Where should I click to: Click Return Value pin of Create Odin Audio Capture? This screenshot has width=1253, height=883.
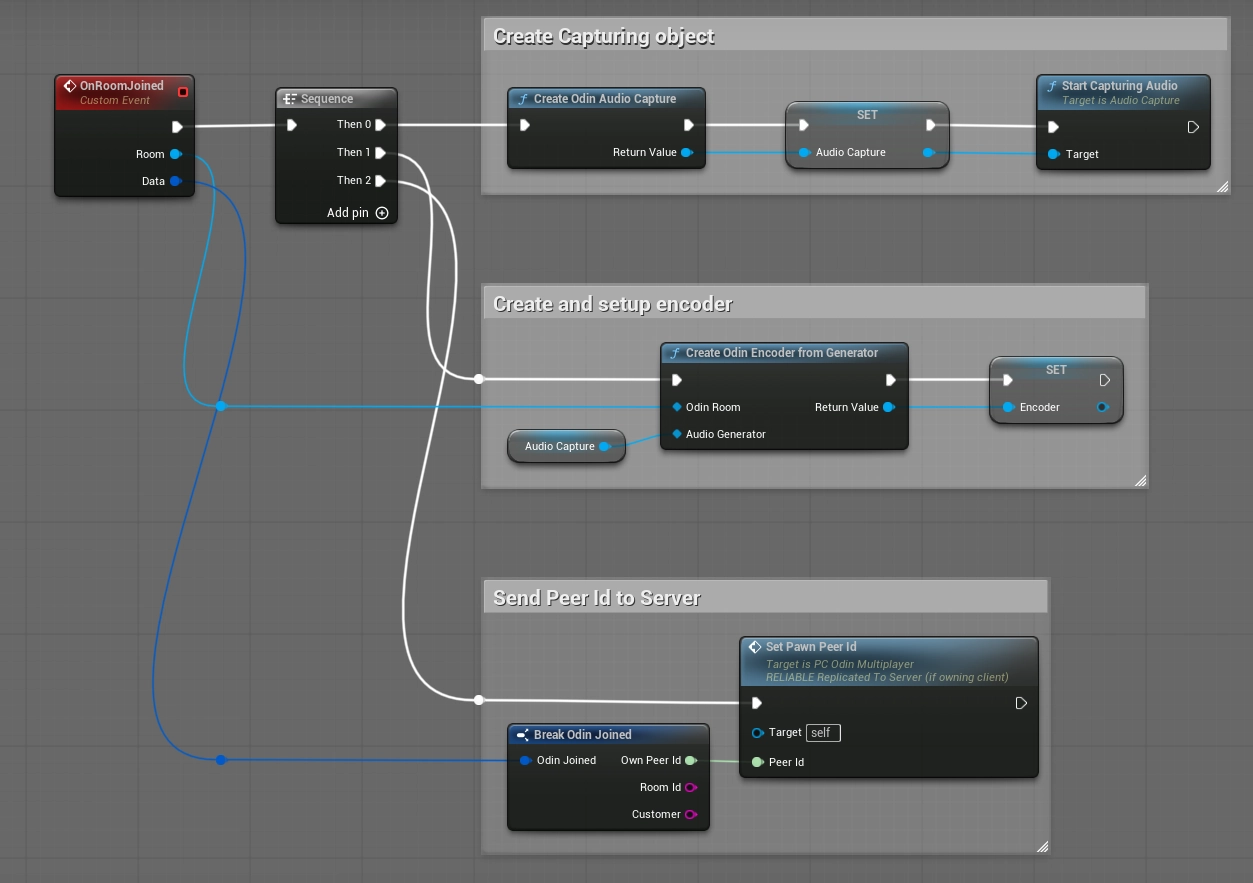[687, 153]
